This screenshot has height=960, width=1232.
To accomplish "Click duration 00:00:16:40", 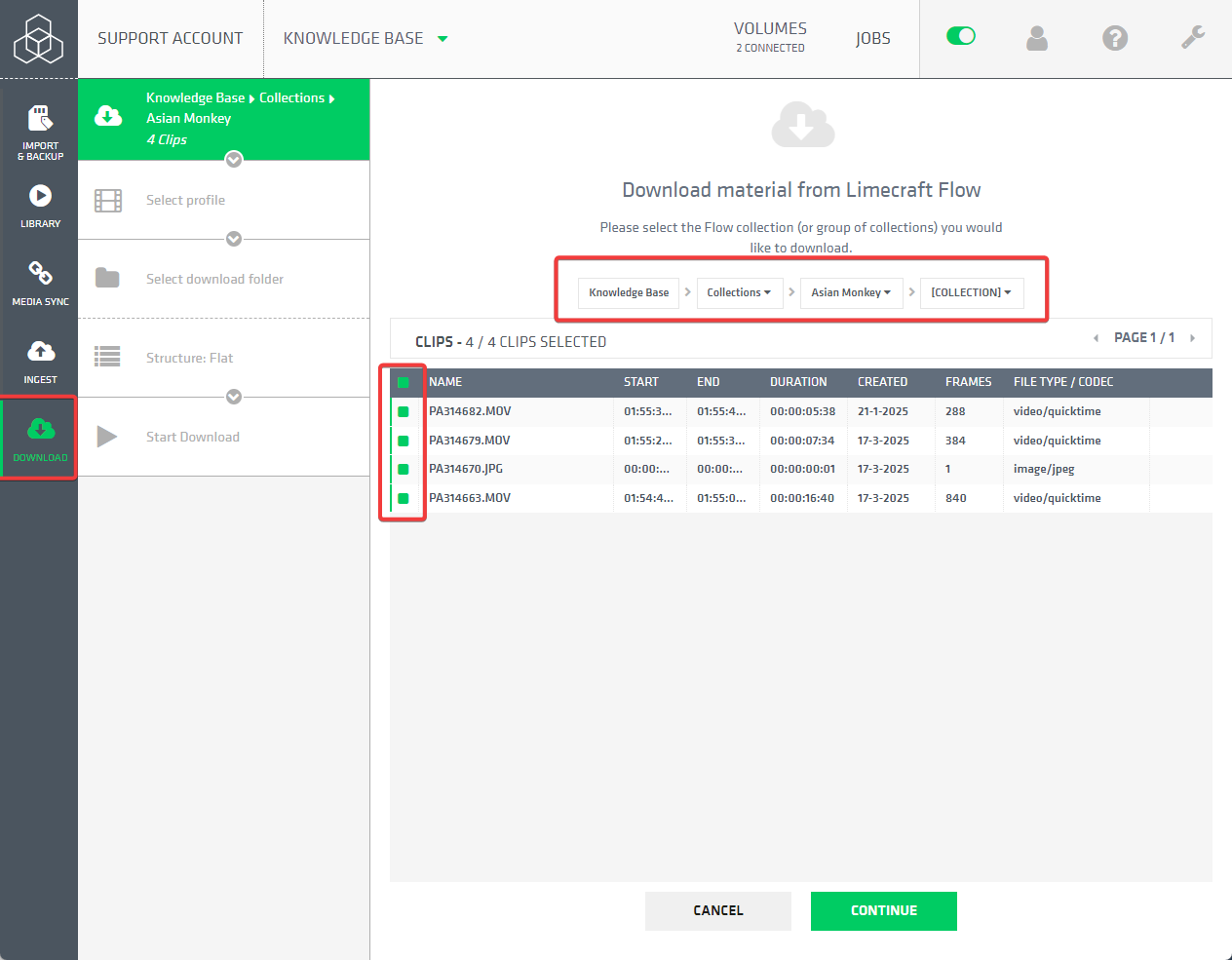I will tap(802, 498).
